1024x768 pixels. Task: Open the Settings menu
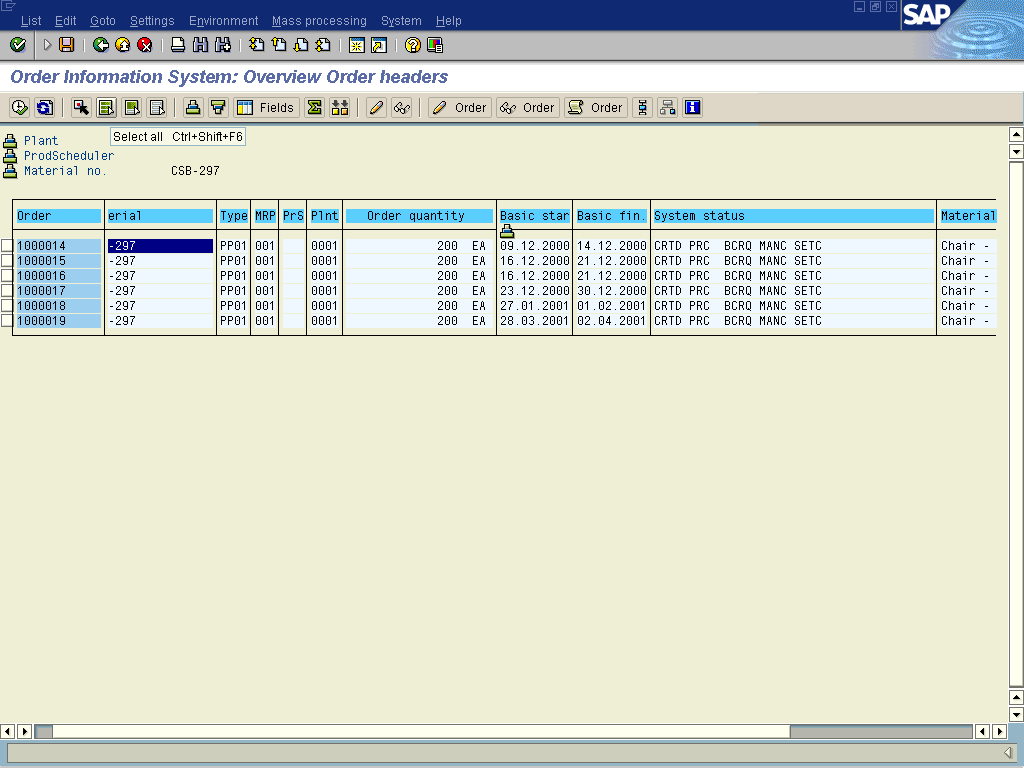(152, 21)
